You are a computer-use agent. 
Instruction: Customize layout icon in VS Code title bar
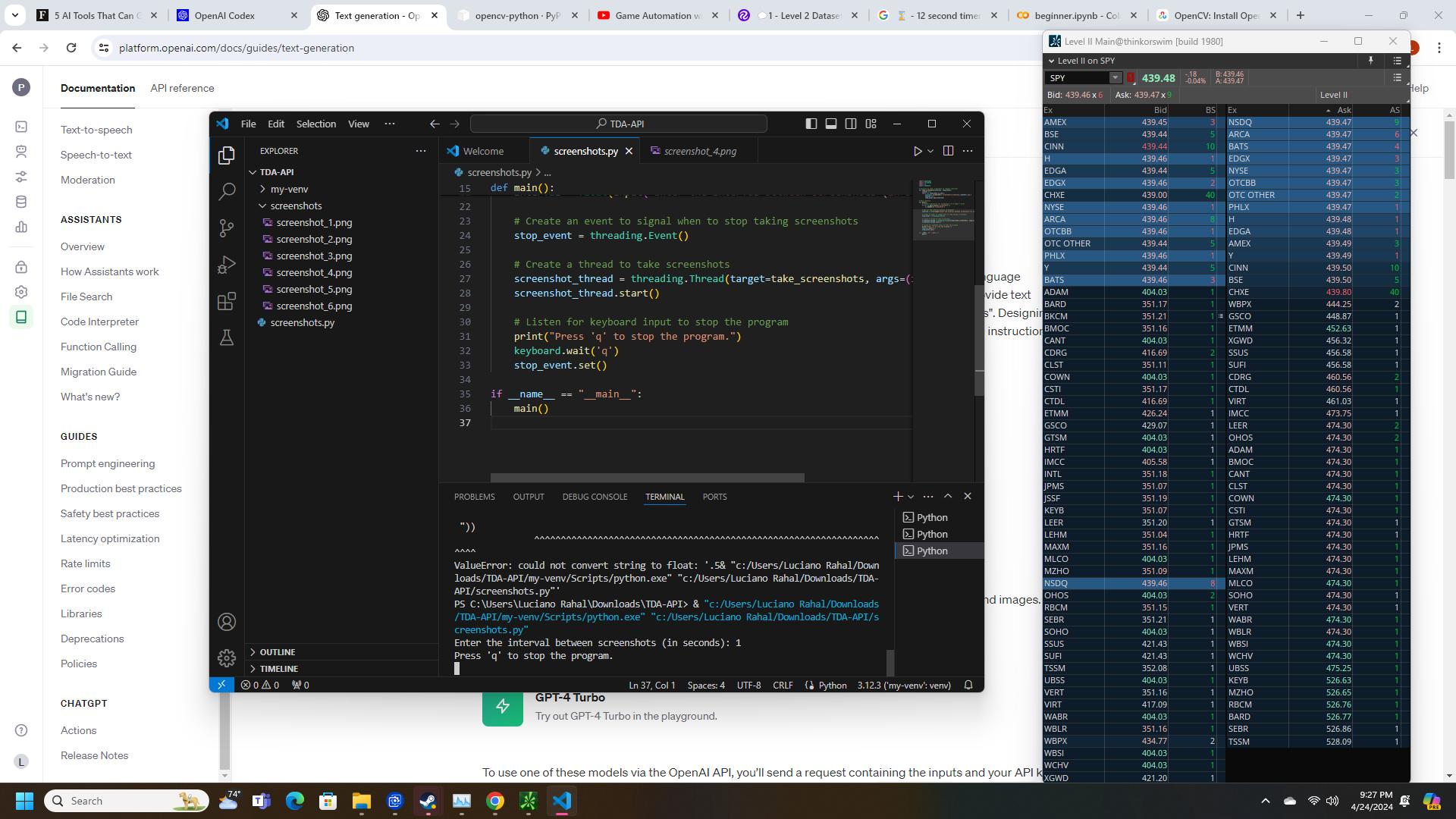click(x=871, y=124)
